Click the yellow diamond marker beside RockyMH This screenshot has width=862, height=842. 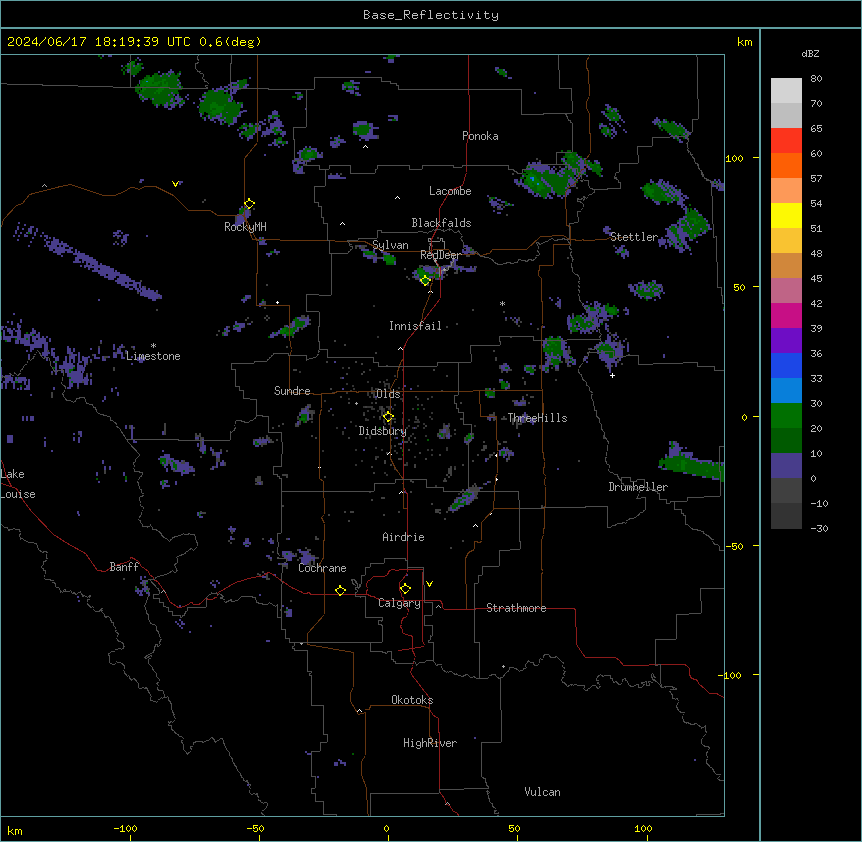(250, 204)
